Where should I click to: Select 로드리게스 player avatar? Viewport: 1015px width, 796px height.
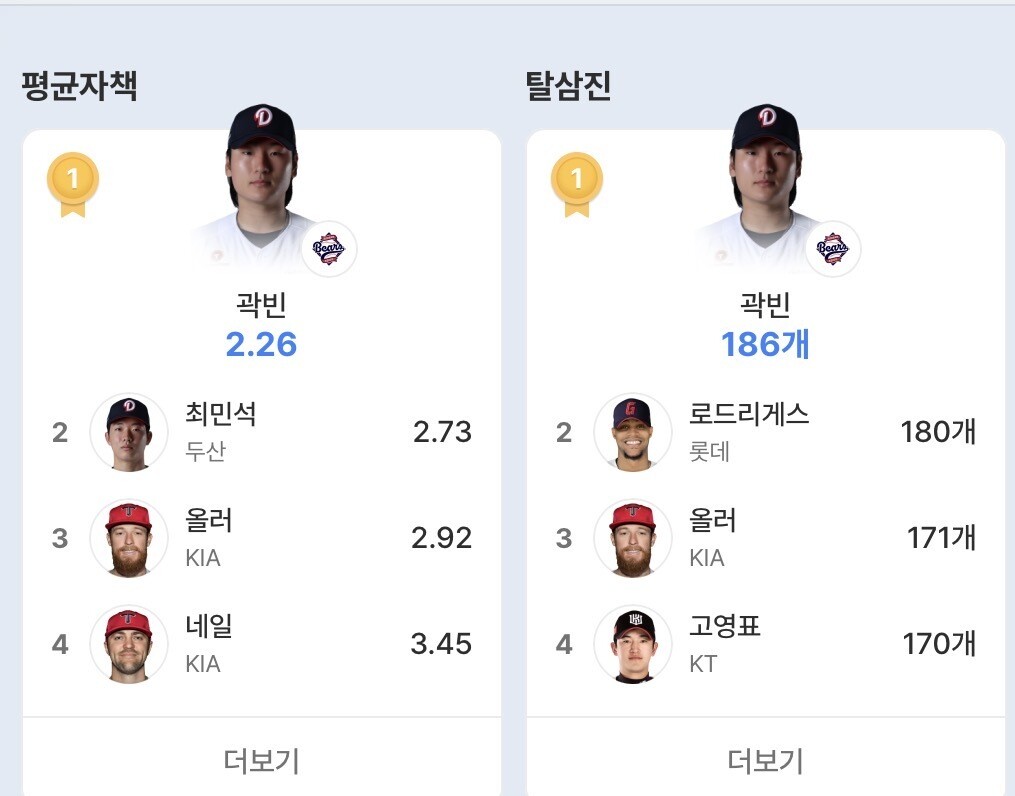632,432
